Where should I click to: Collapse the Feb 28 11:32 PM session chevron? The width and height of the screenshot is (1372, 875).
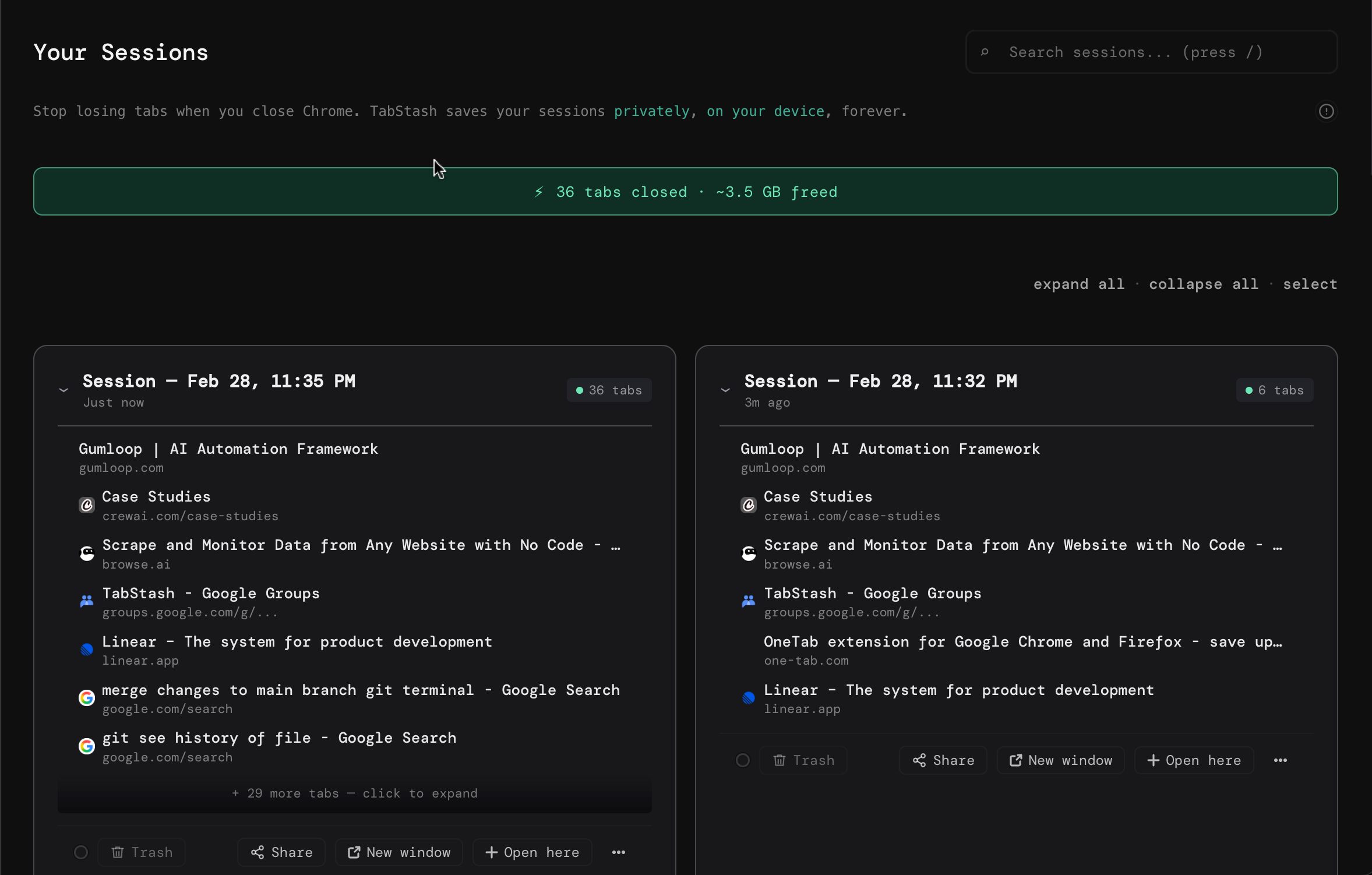(x=725, y=389)
